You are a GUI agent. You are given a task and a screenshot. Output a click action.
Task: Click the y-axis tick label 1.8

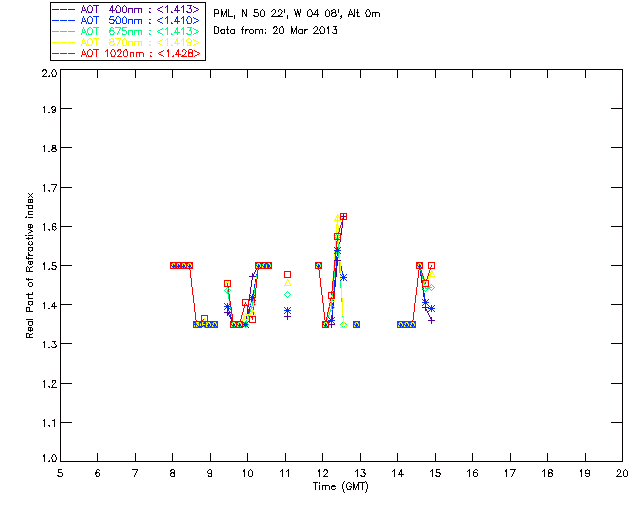49,148
